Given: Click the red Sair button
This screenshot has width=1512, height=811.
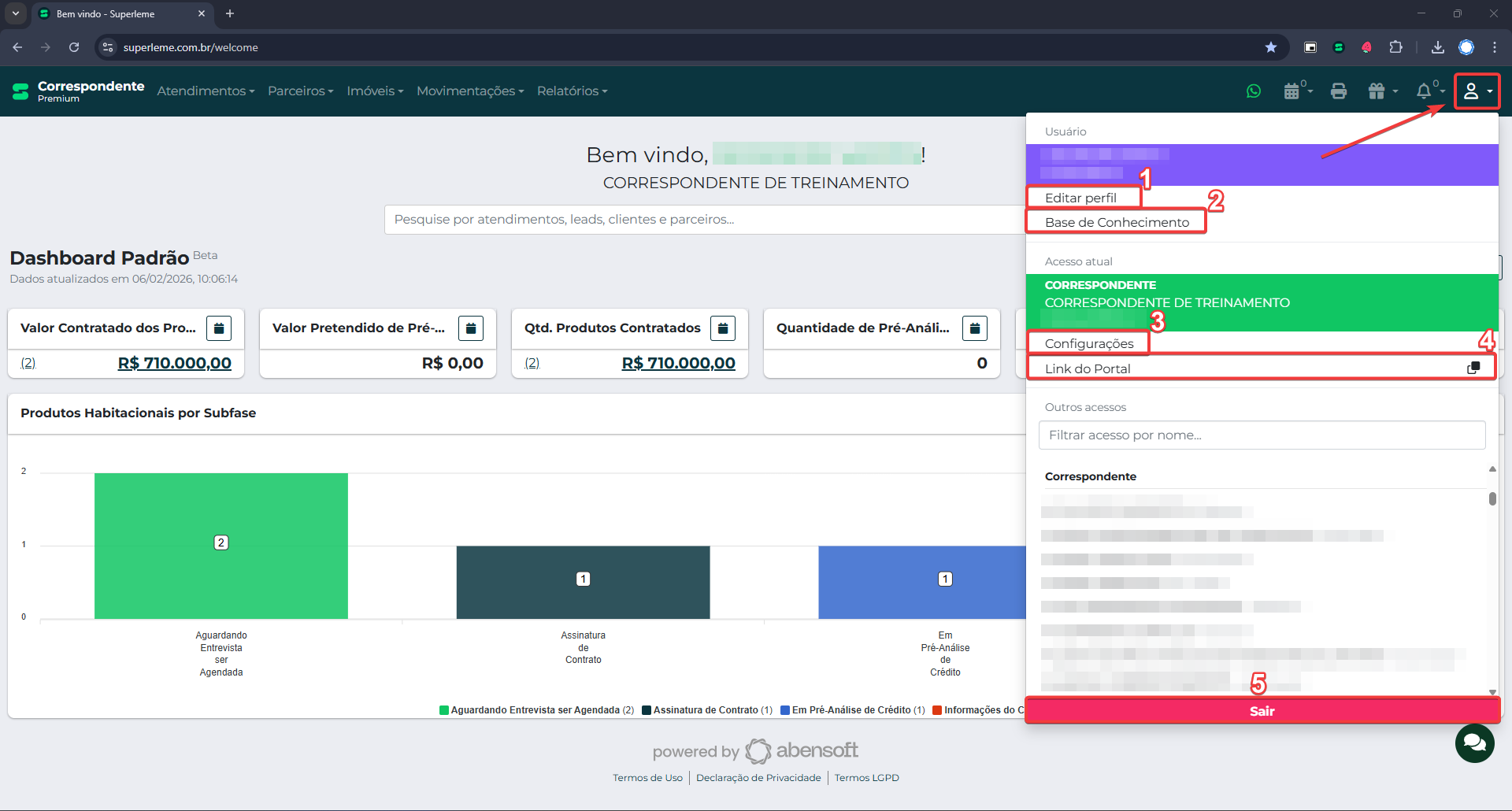Looking at the screenshot, I should 1262,711.
